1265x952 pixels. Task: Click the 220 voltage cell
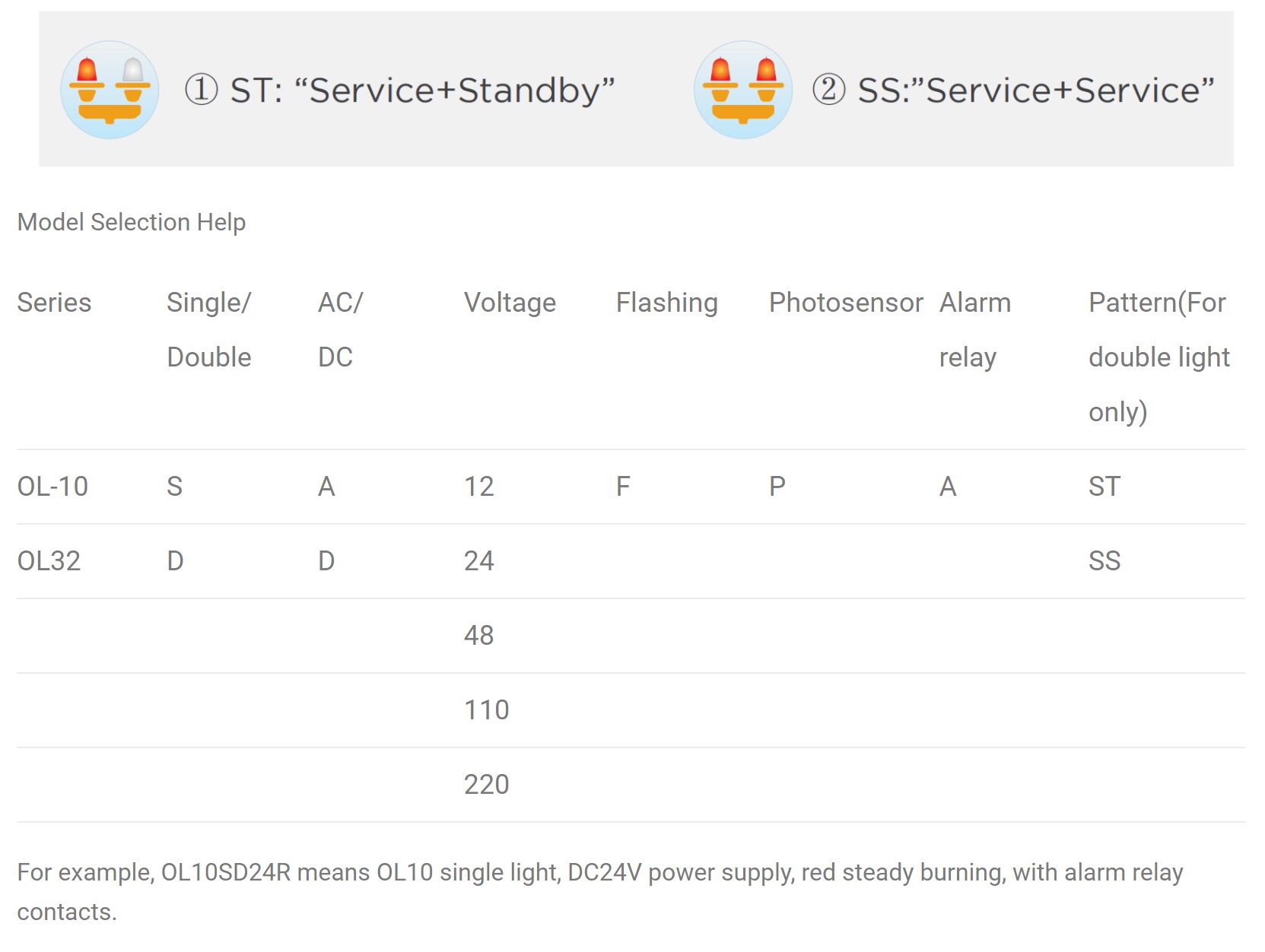[486, 785]
